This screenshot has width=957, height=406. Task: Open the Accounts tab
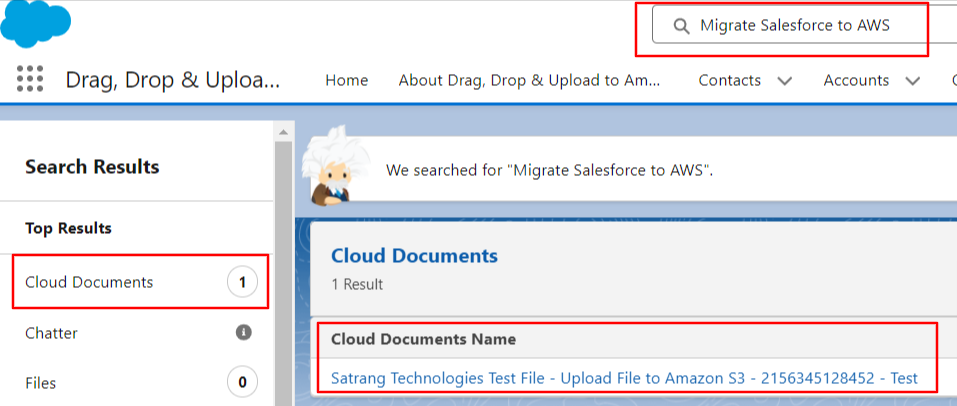[856, 80]
